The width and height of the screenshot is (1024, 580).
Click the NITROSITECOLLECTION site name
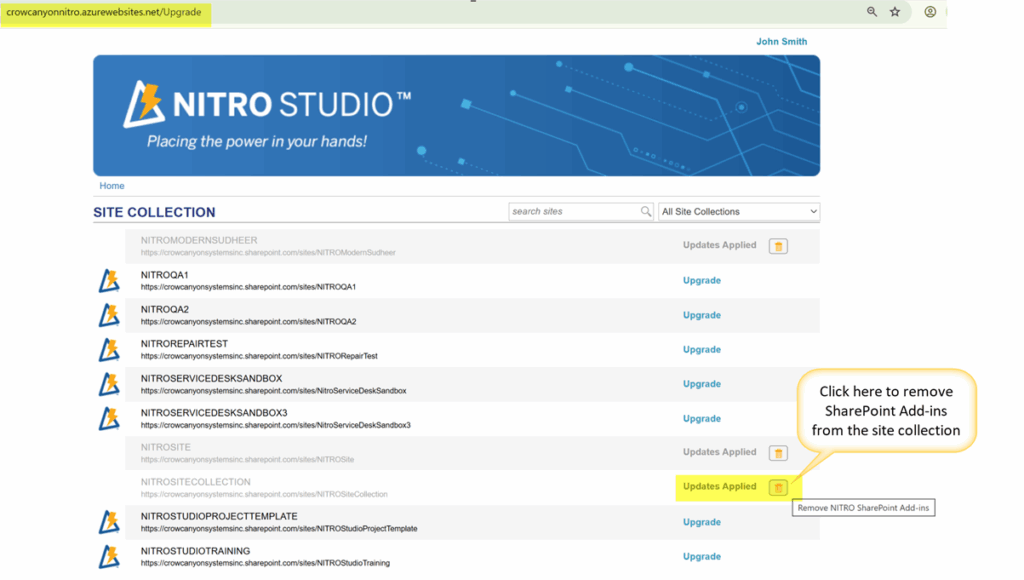click(x=196, y=482)
